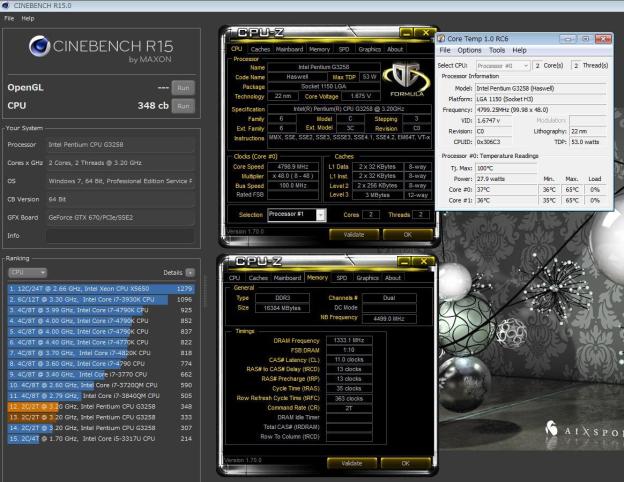The image size is (624, 482).
Task: Open the Core Temp Options menu
Action: pos(468,50)
